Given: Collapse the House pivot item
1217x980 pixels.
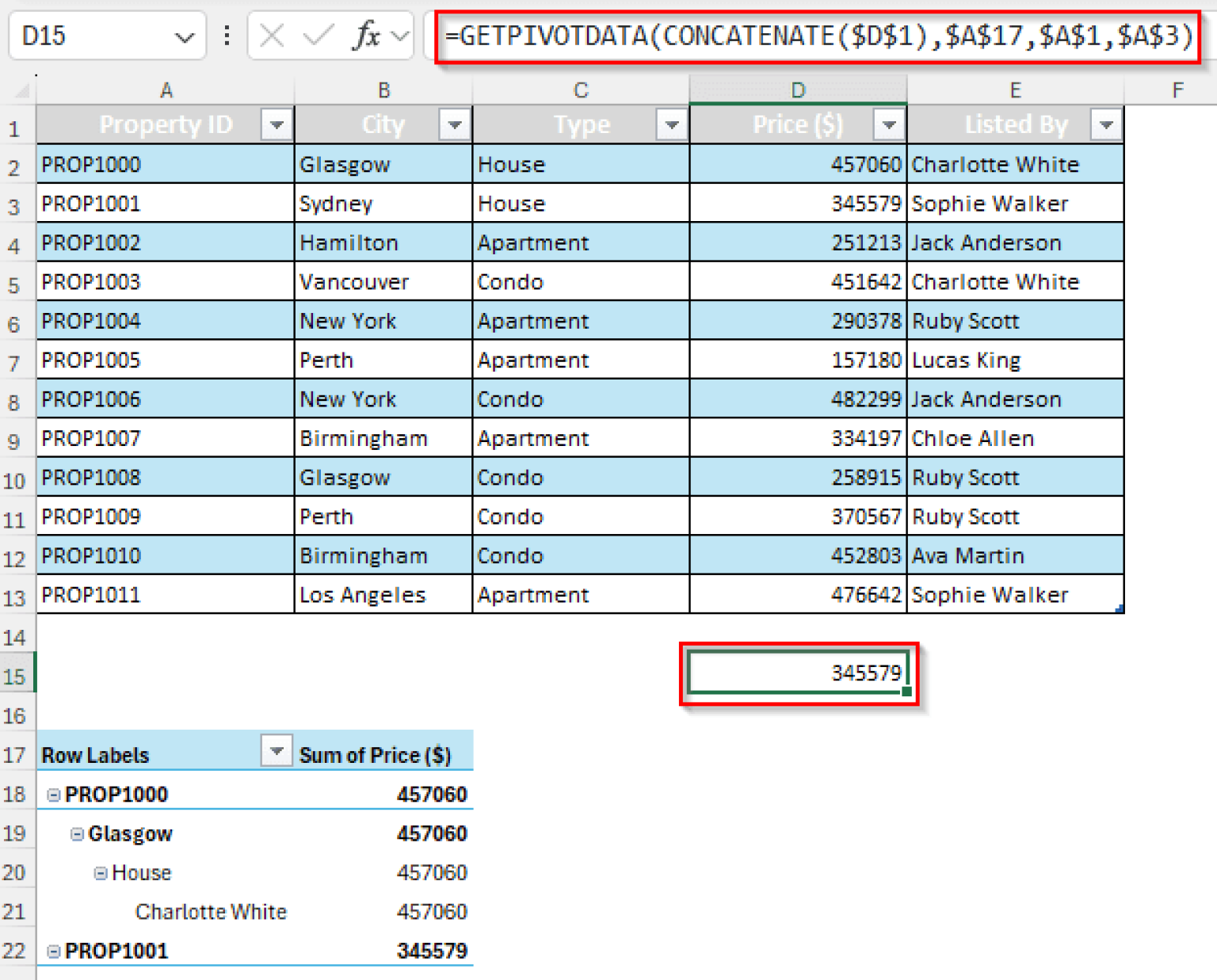Looking at the screenshot, I should pyautogui.click(x=100, y=872).
